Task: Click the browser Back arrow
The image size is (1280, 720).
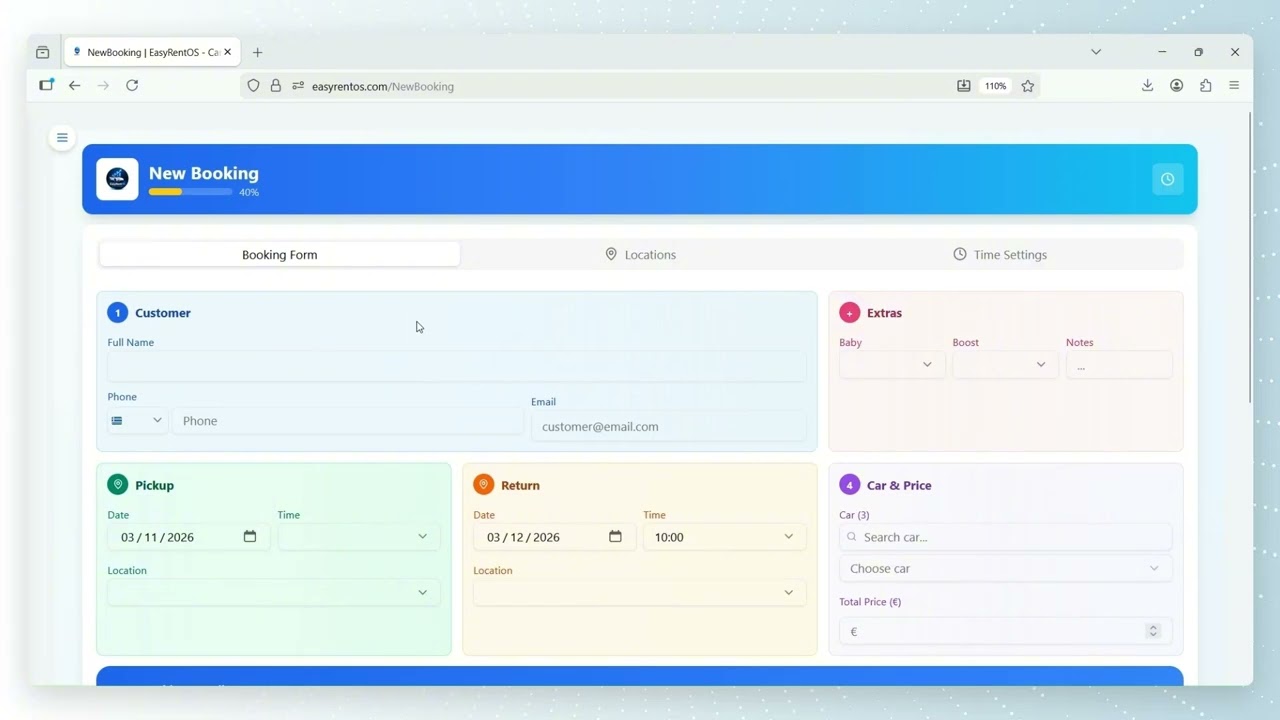Action: 74,86
